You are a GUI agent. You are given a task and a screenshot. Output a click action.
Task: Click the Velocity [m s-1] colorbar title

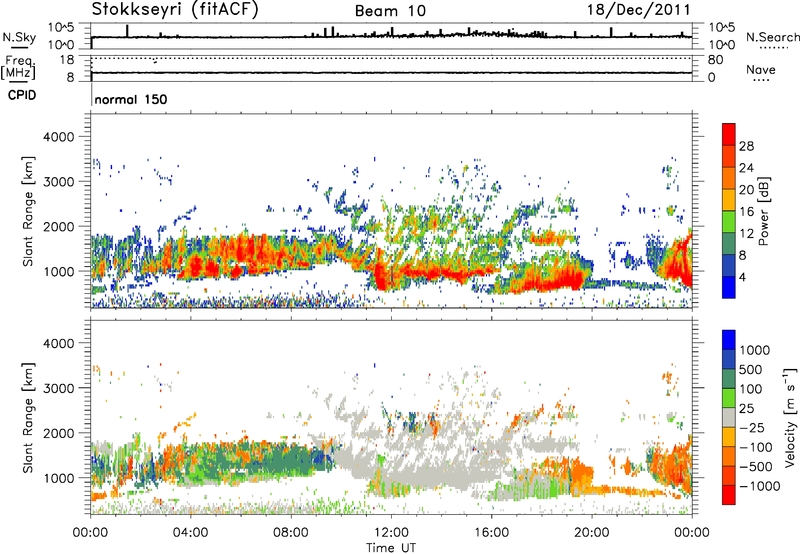pos(790,417)
